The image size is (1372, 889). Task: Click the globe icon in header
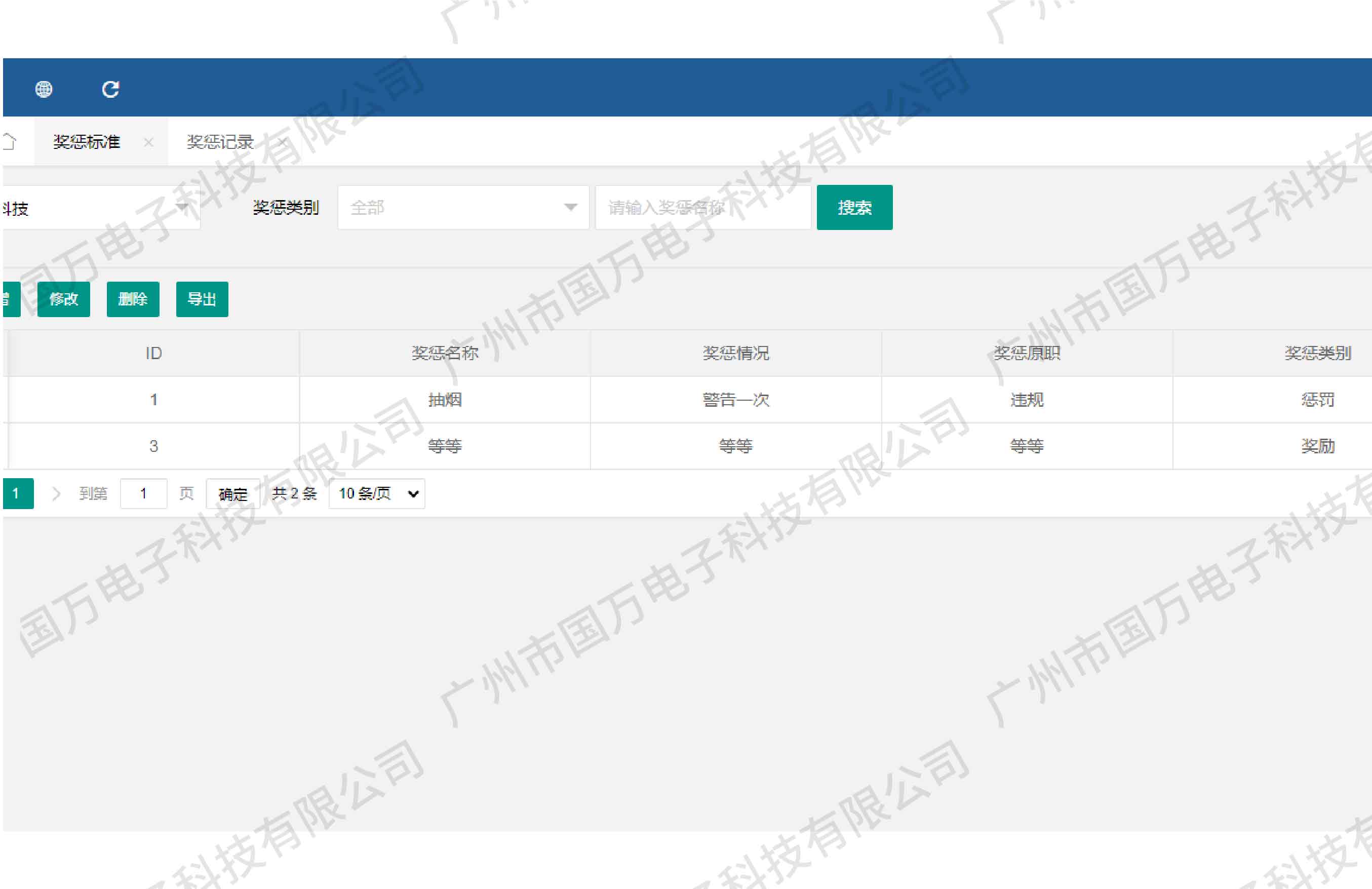44,89
